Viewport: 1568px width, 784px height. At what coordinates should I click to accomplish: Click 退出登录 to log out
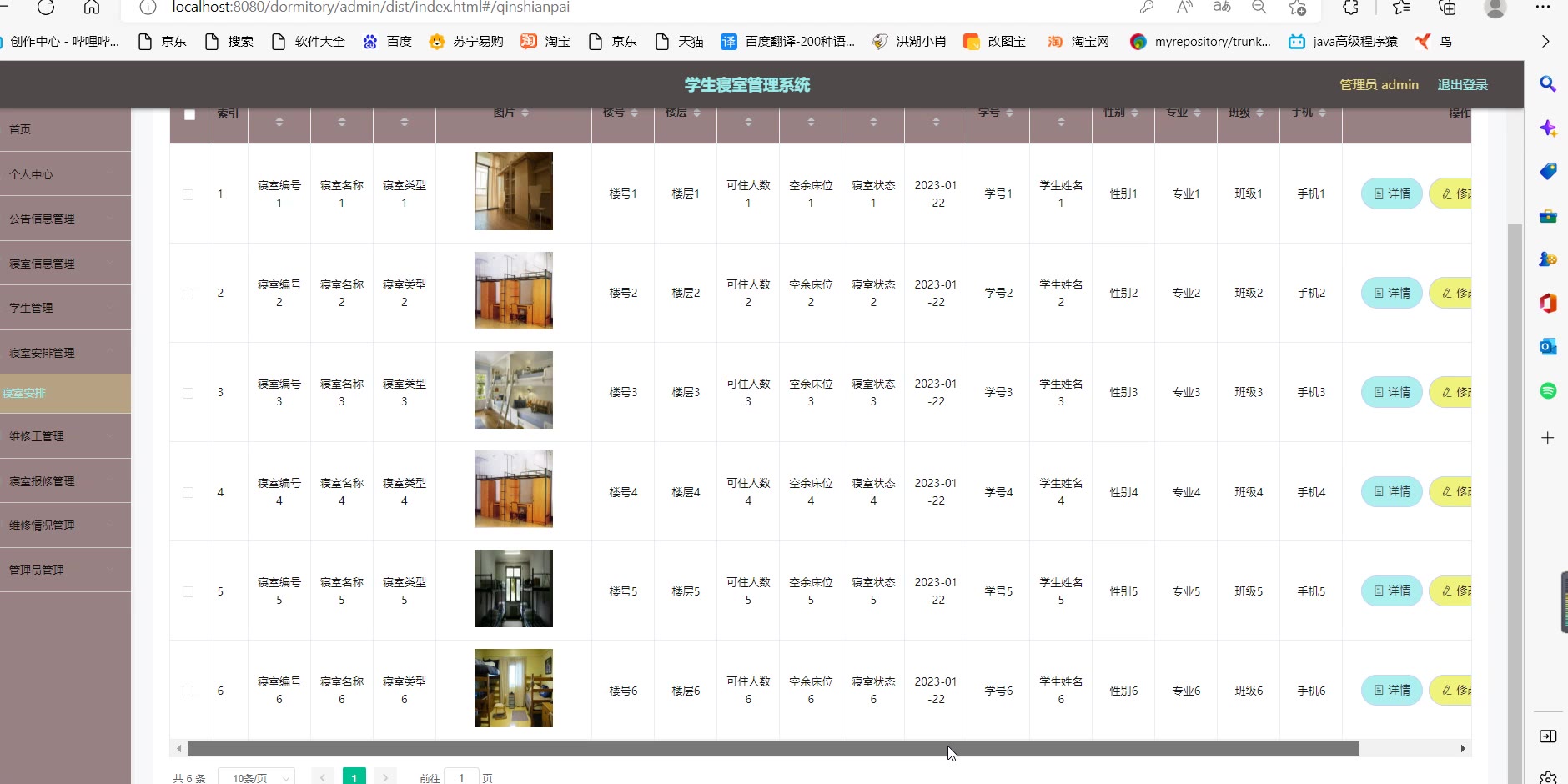[x=1462, y=84]
